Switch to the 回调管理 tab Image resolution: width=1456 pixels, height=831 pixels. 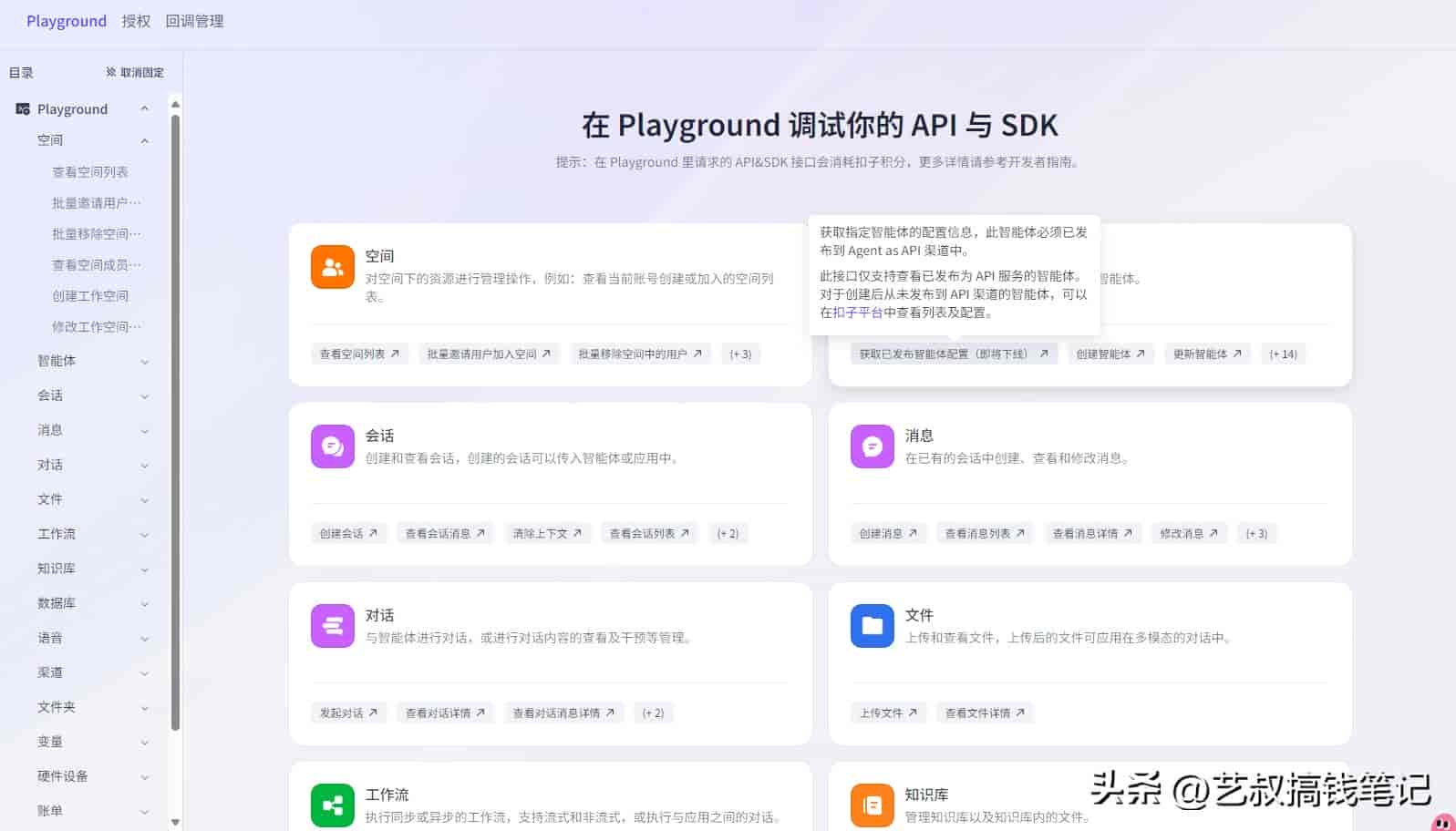(194, 21)
